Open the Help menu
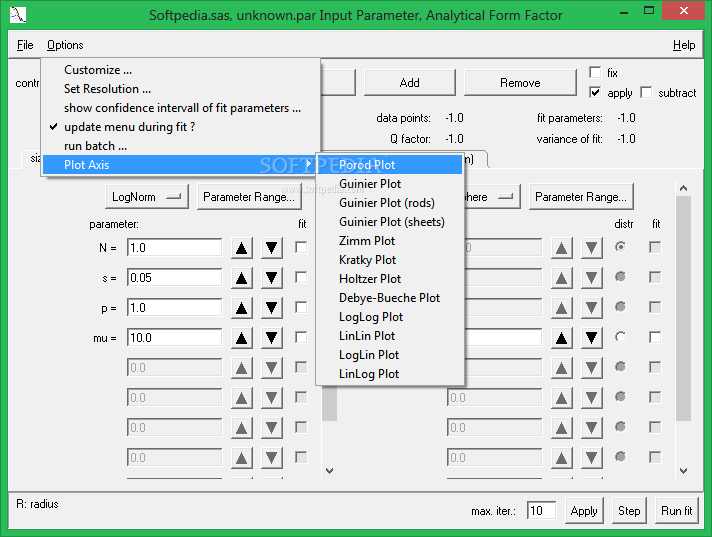The width and height of the screenshot is (712, 537). click(x=683, y=45)
